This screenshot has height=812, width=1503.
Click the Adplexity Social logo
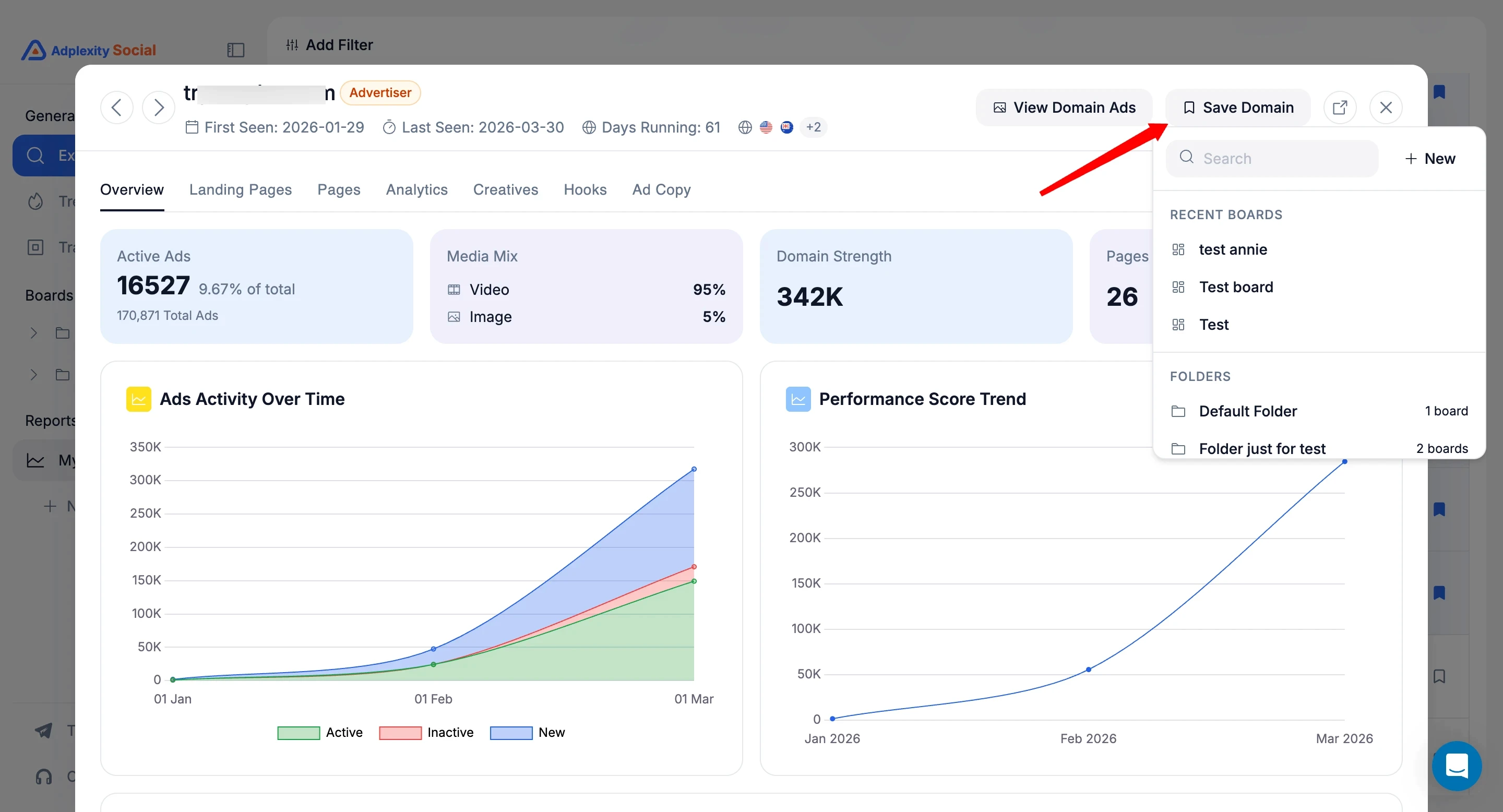[89, 50]
